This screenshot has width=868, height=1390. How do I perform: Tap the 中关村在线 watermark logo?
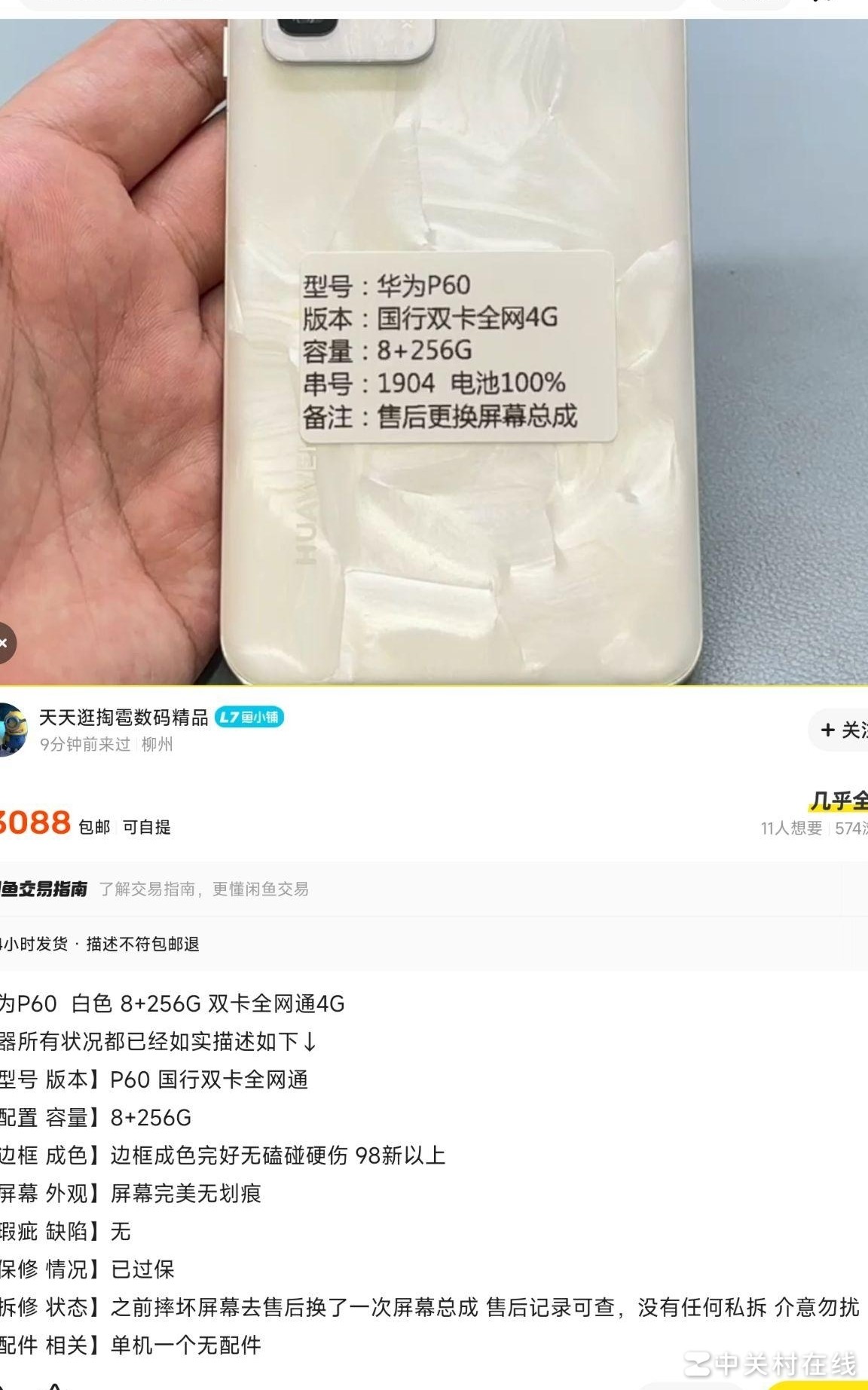(771, 1364)
